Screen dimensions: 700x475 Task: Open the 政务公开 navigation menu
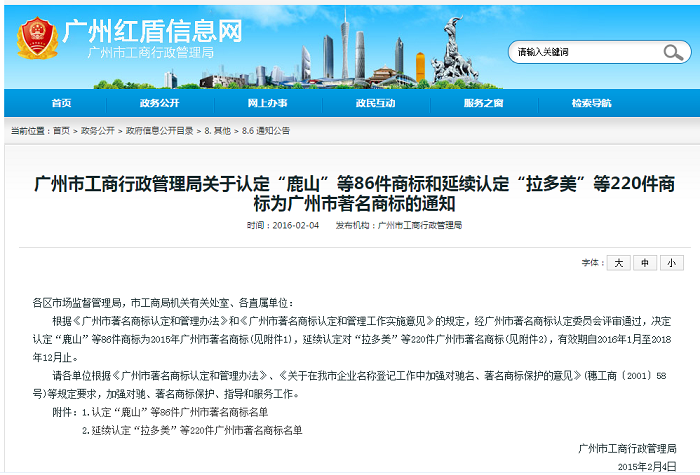[159, 103]
